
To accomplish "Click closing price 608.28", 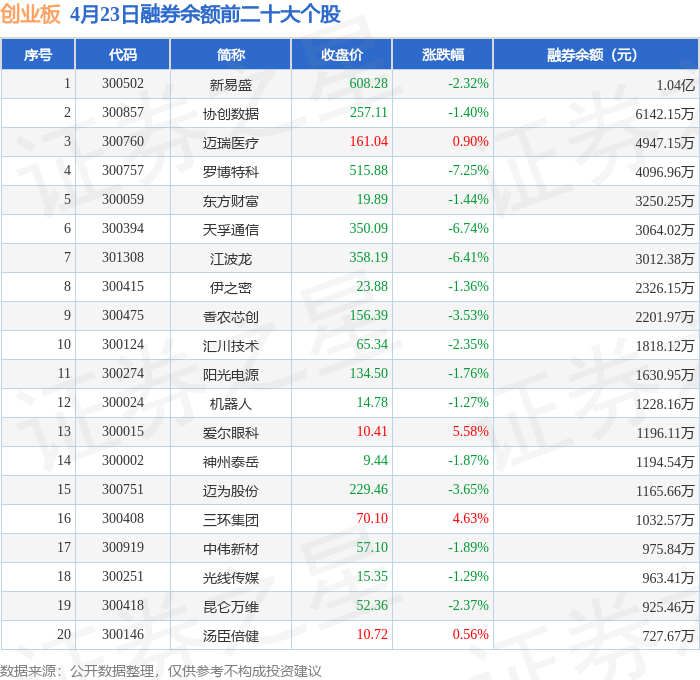I will 368,83.
